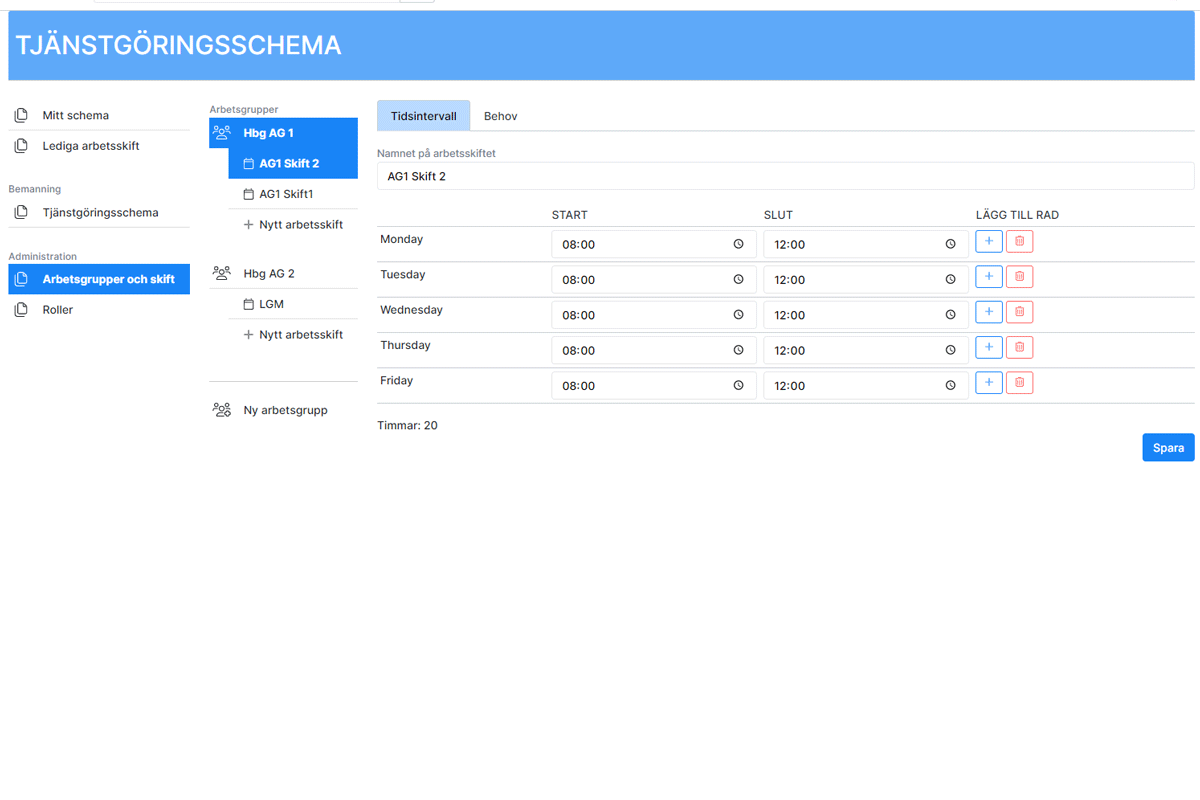Delete the Friday time row

(x=1019, y=382)
